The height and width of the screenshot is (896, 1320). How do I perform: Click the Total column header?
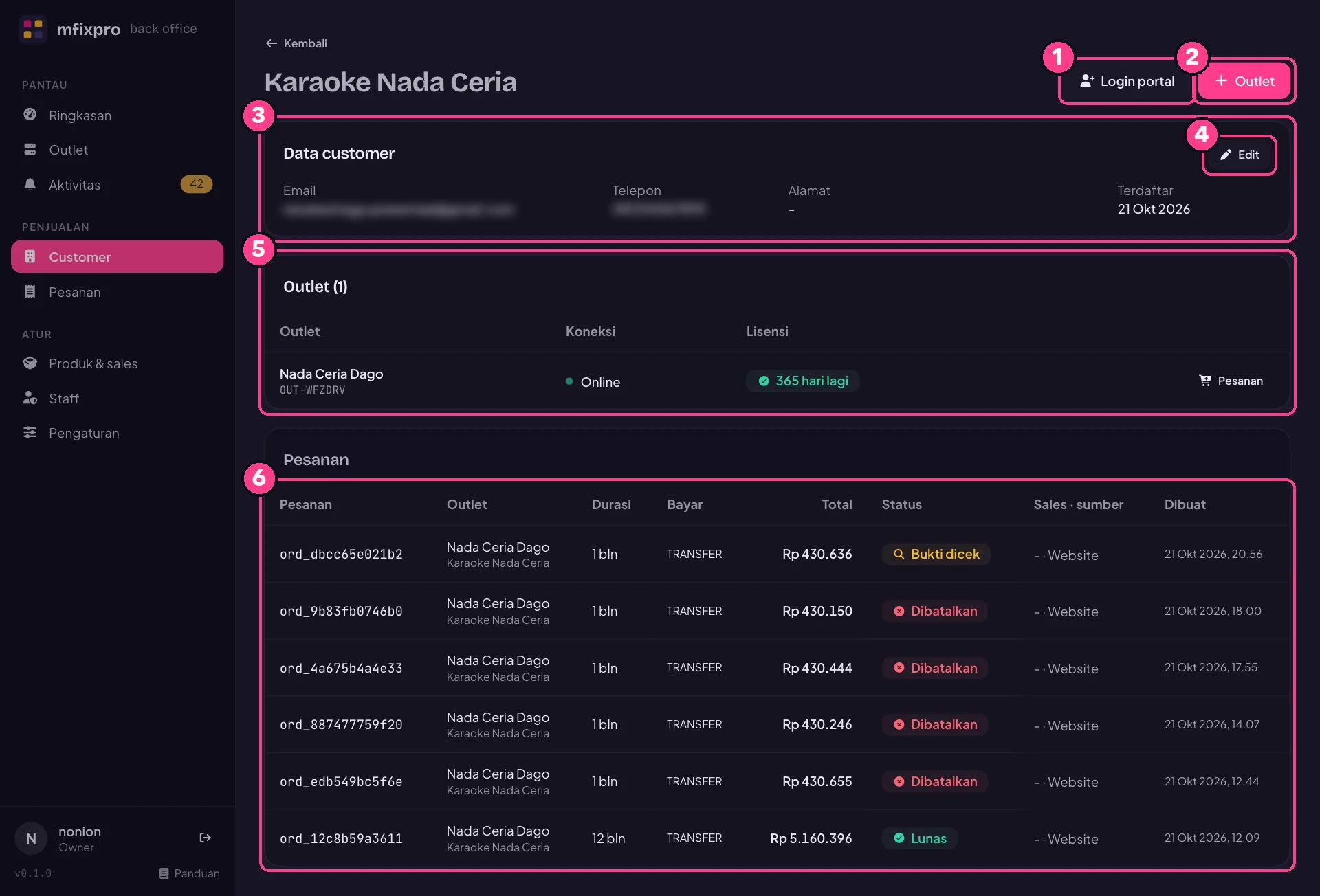pos(837,504)
